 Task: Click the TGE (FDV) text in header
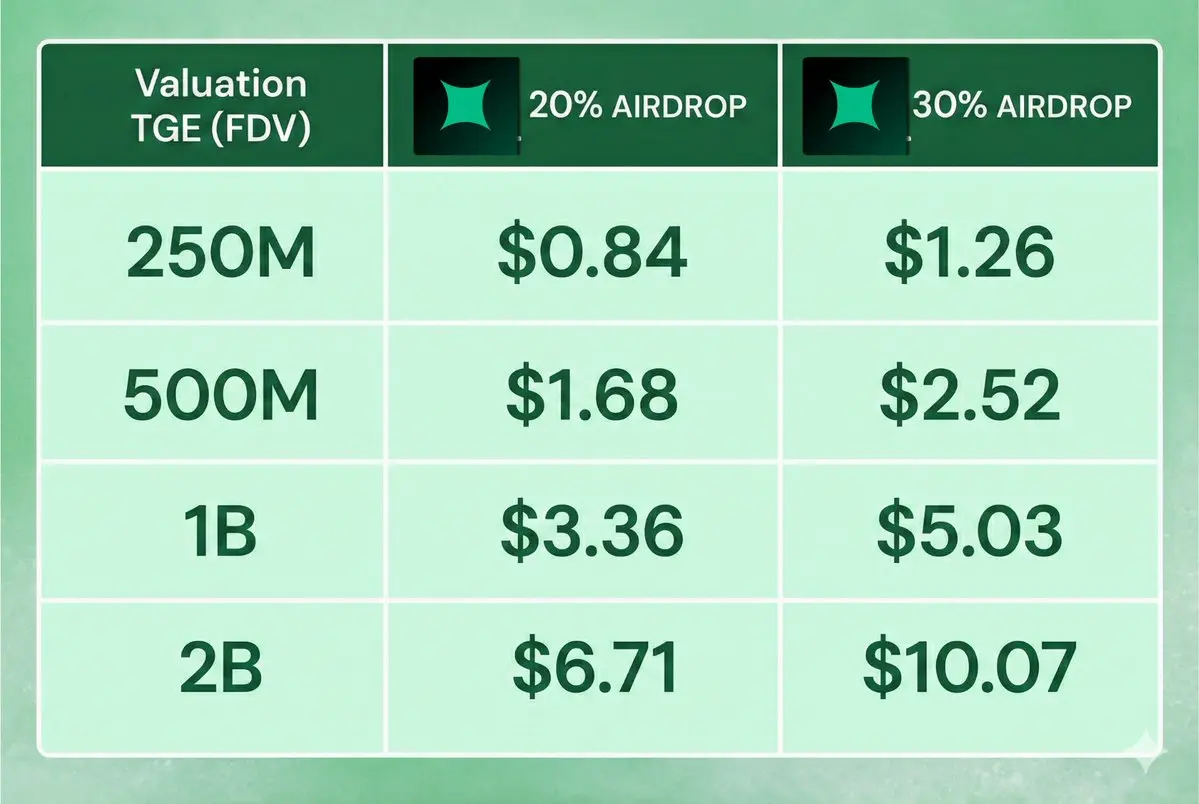point(221,128)
